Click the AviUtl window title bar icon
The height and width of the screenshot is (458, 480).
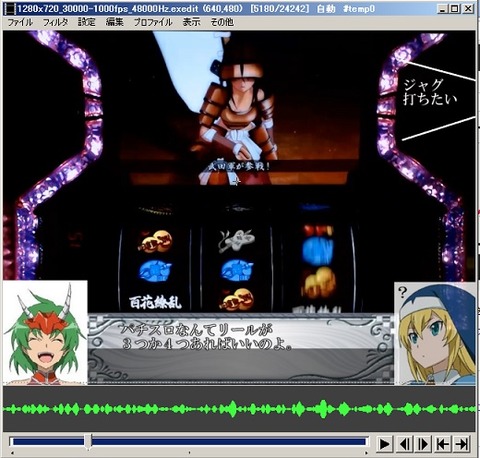click(x=10, y=8)
